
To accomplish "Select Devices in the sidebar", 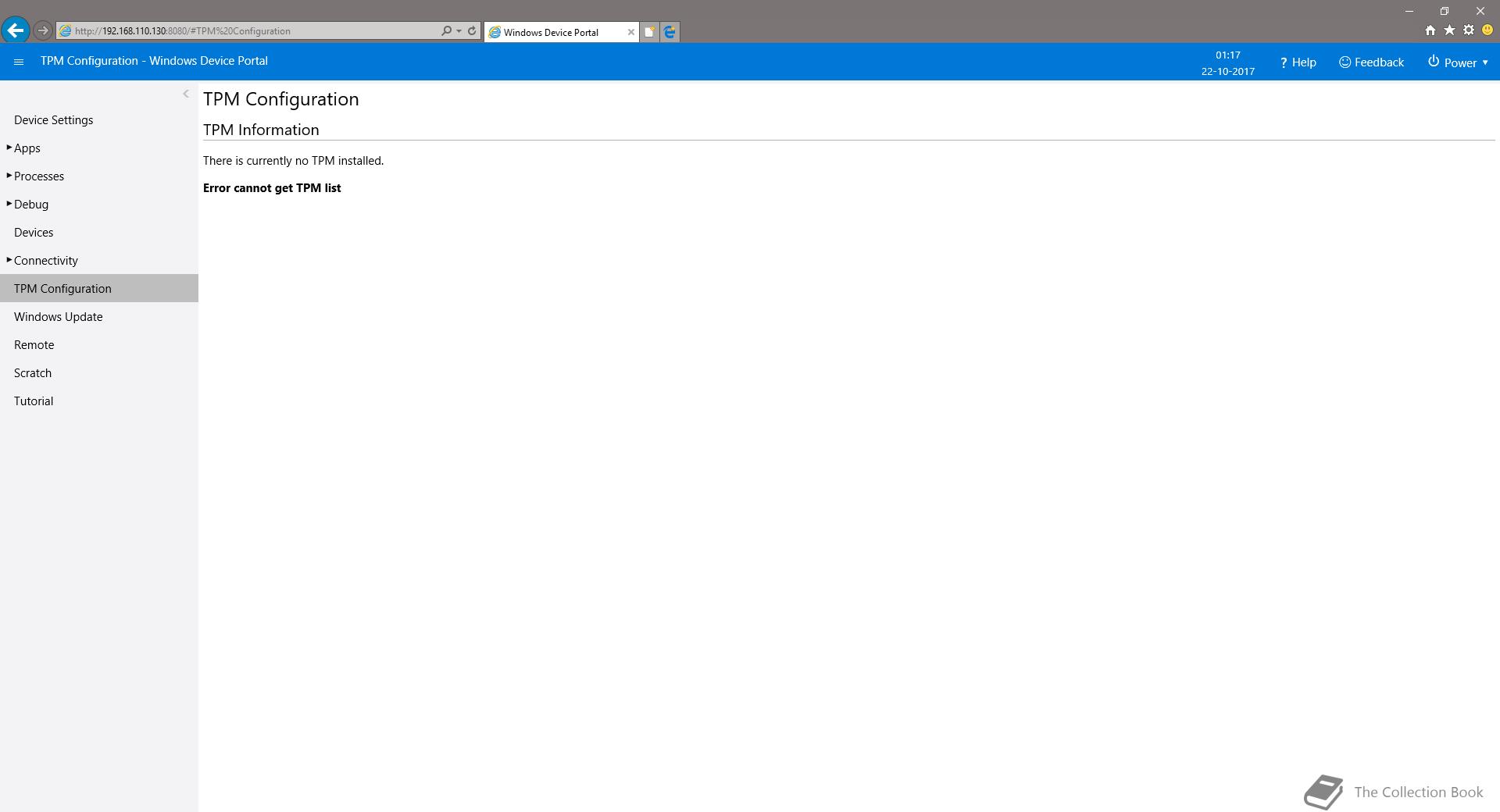I will (34, 232).
